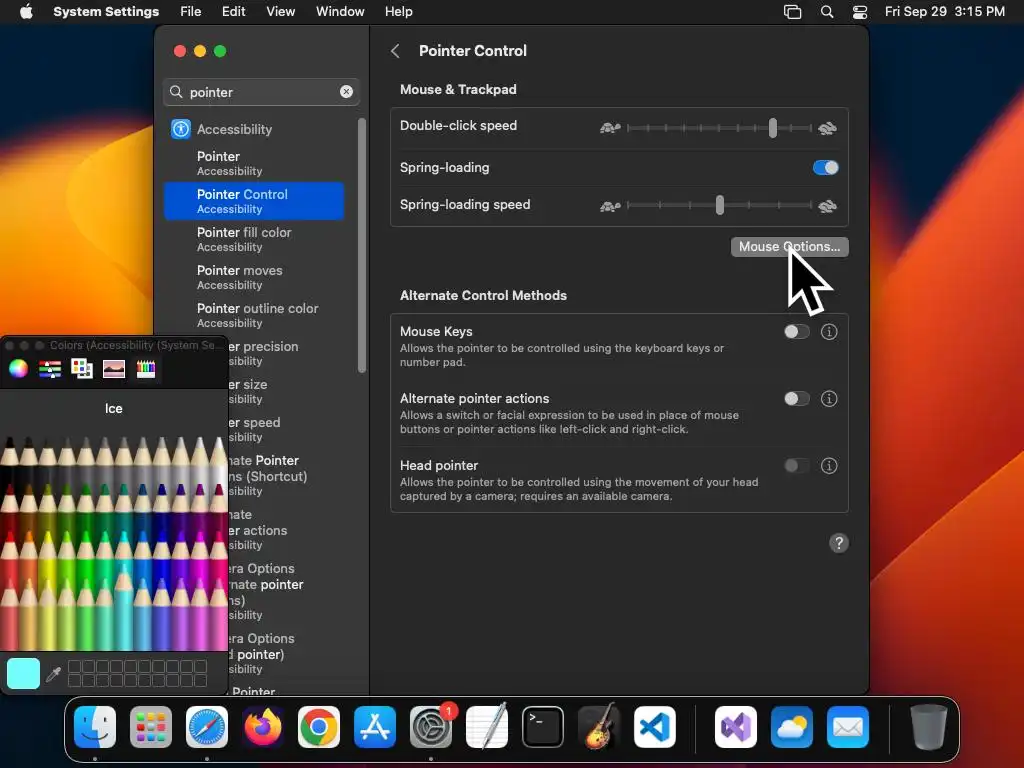This screenshot has width=1024, height=768.
Task: Launch Google Chrome from the Dock
Action: coord(319,727)
